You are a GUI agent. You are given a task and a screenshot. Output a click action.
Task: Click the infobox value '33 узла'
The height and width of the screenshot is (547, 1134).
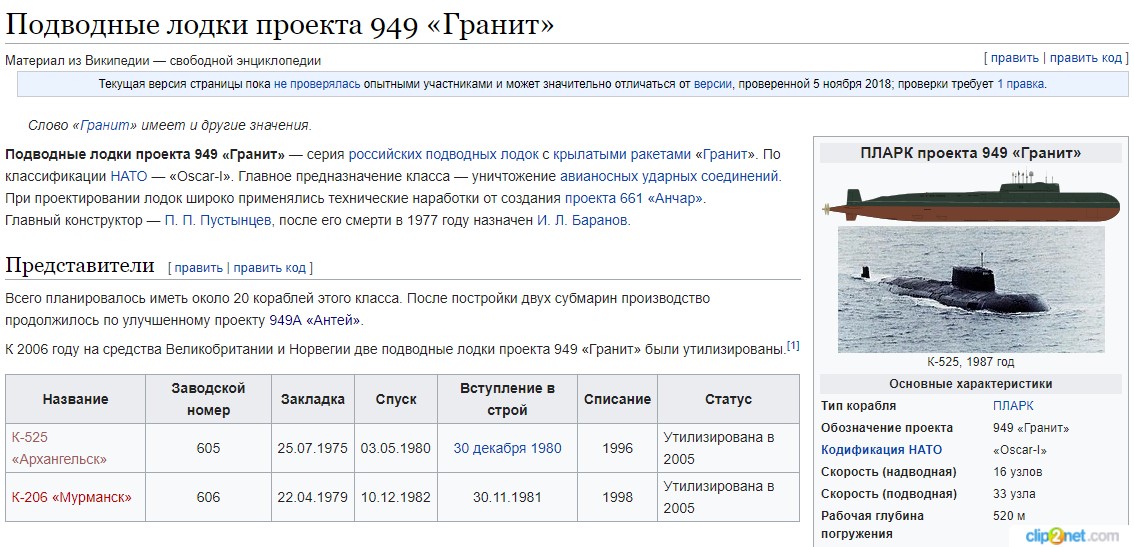[x=1014, y=494]
